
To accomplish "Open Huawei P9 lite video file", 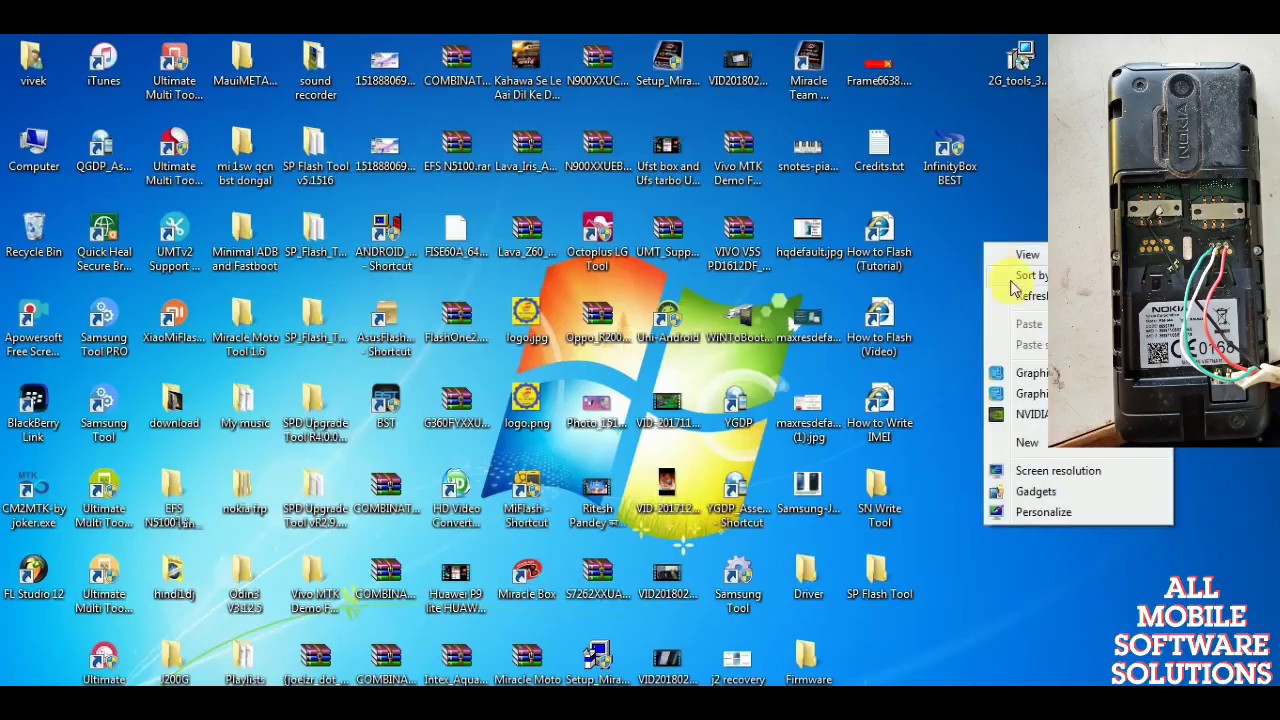I will coord(456,584).
